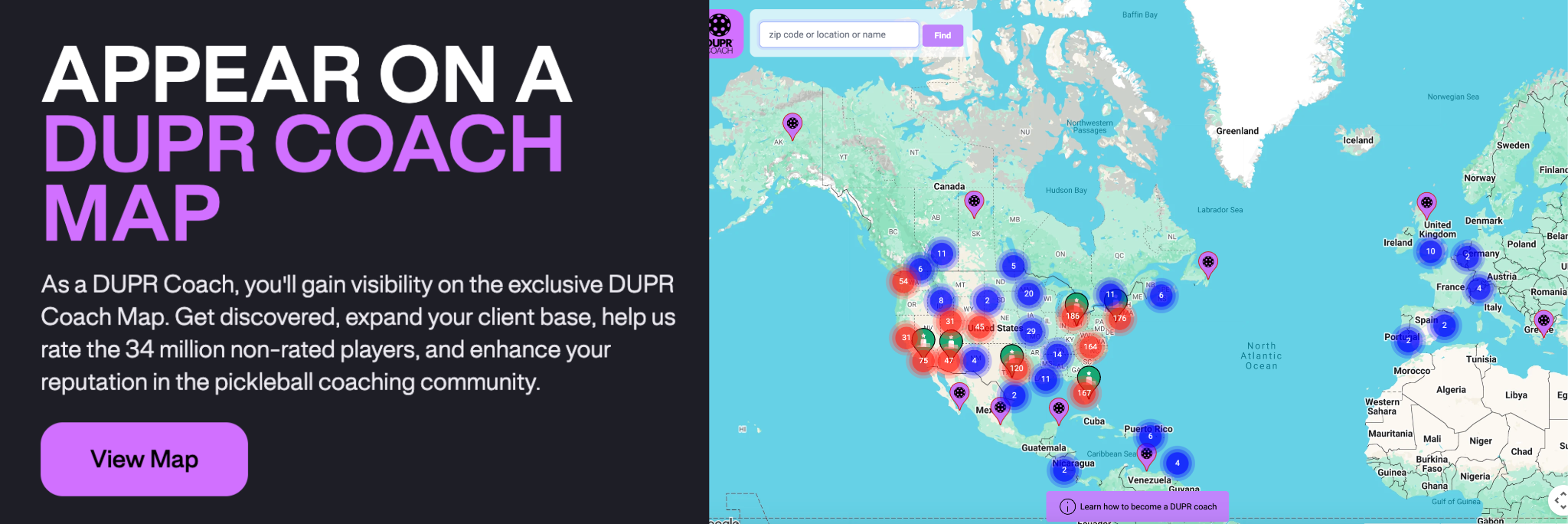The height and width of the screenshot is (524, 1568).
Task: Click the green facility pin above 167
Action: click(1089, 376)
